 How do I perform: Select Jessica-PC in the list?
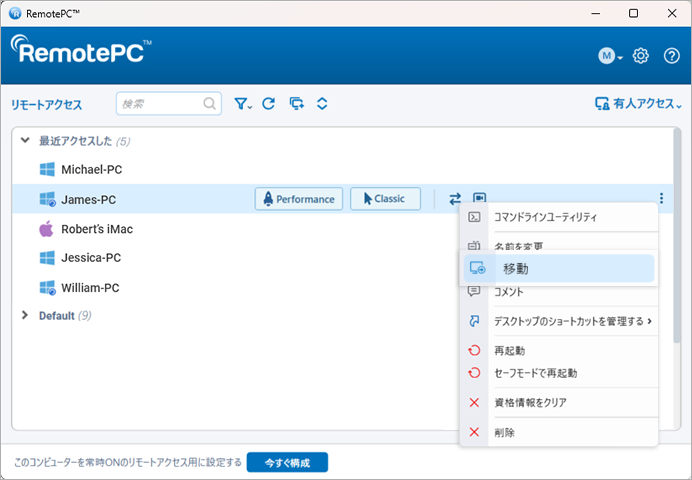pyautogui.click(x=91, y=258)
